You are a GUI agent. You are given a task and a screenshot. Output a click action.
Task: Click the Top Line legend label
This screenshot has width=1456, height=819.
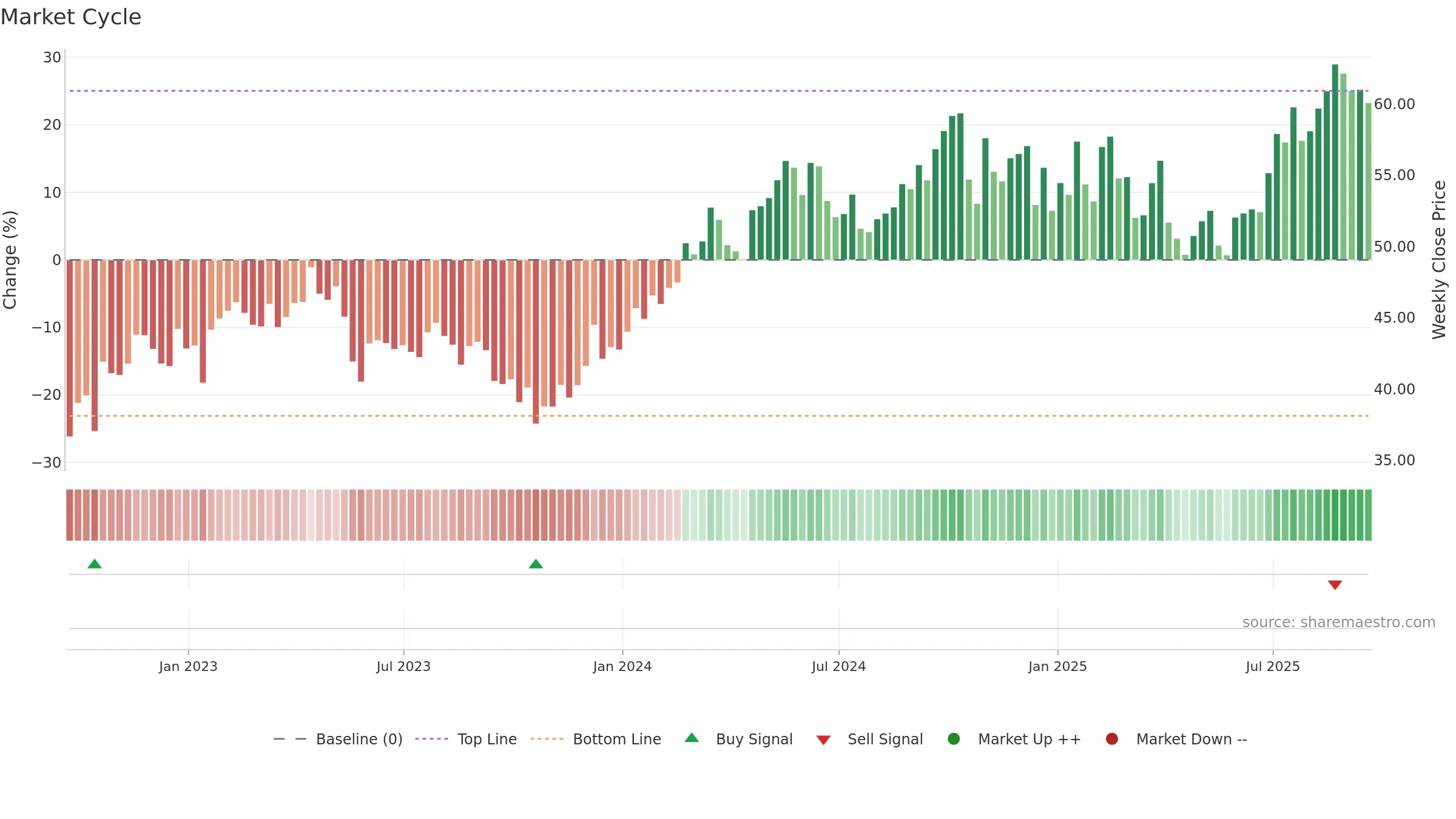click(487, 739)
